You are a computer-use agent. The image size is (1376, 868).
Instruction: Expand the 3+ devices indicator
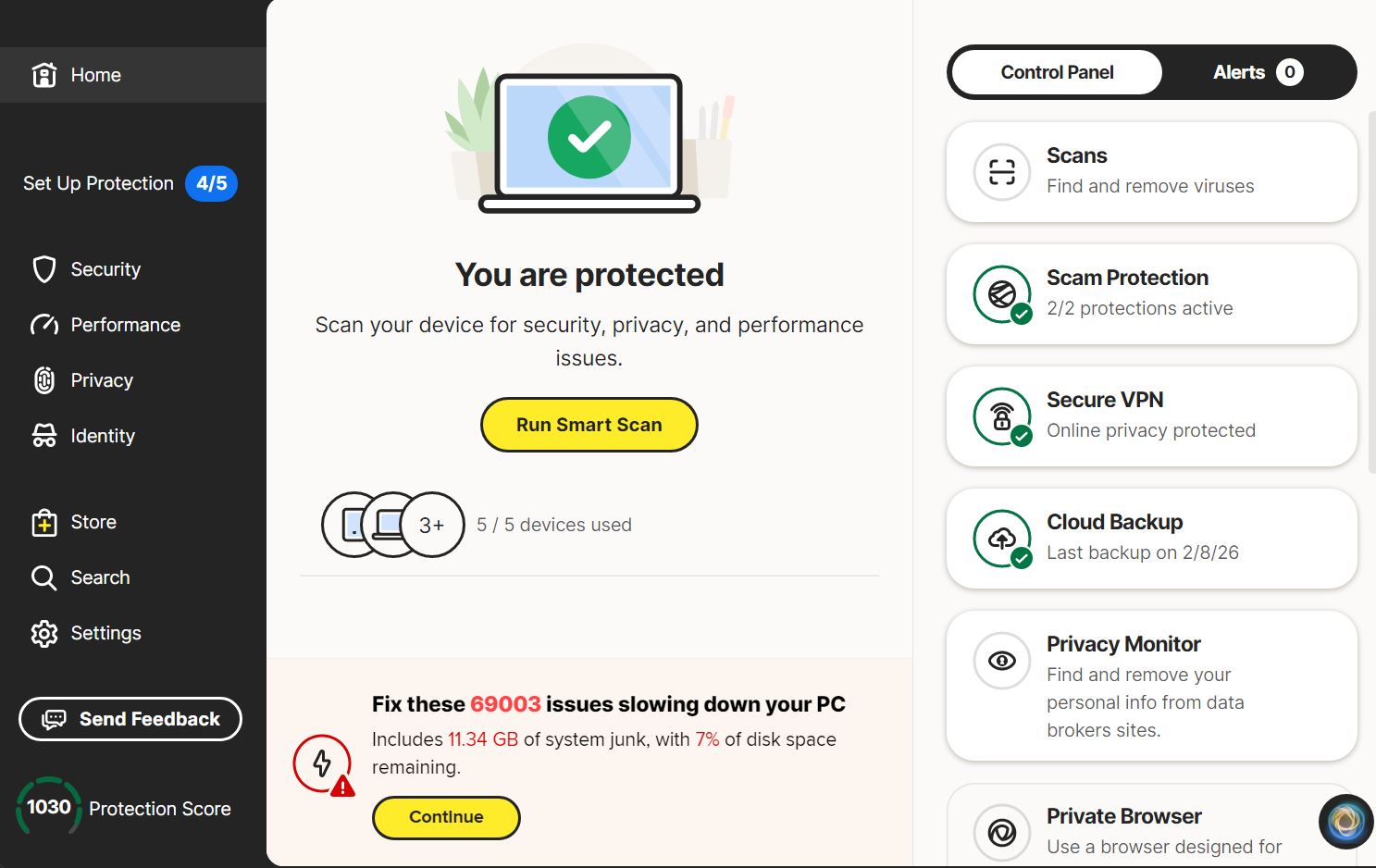[x=432, y=525]
